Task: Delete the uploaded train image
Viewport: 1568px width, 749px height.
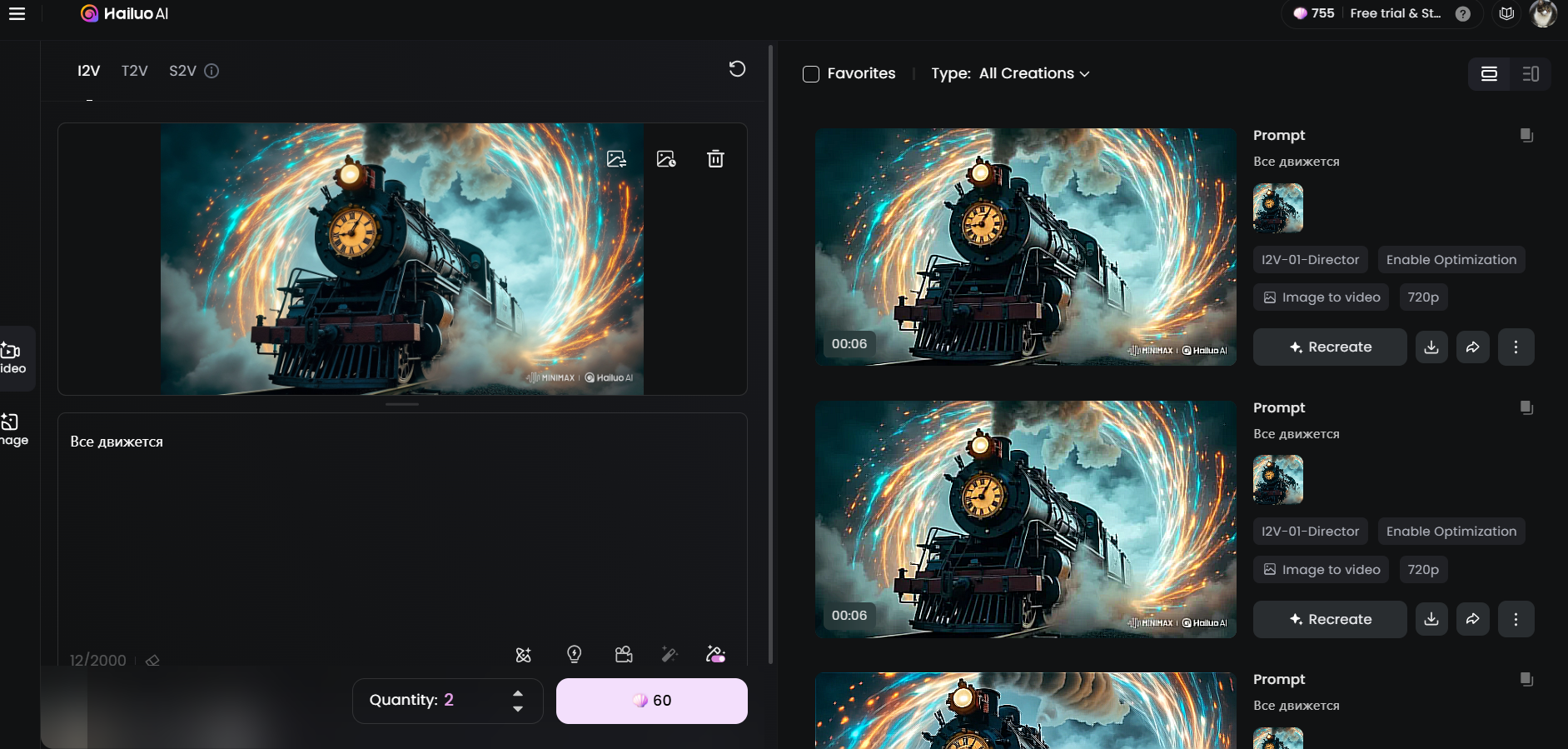Action: pyautogui.click(x=715, y=158)
